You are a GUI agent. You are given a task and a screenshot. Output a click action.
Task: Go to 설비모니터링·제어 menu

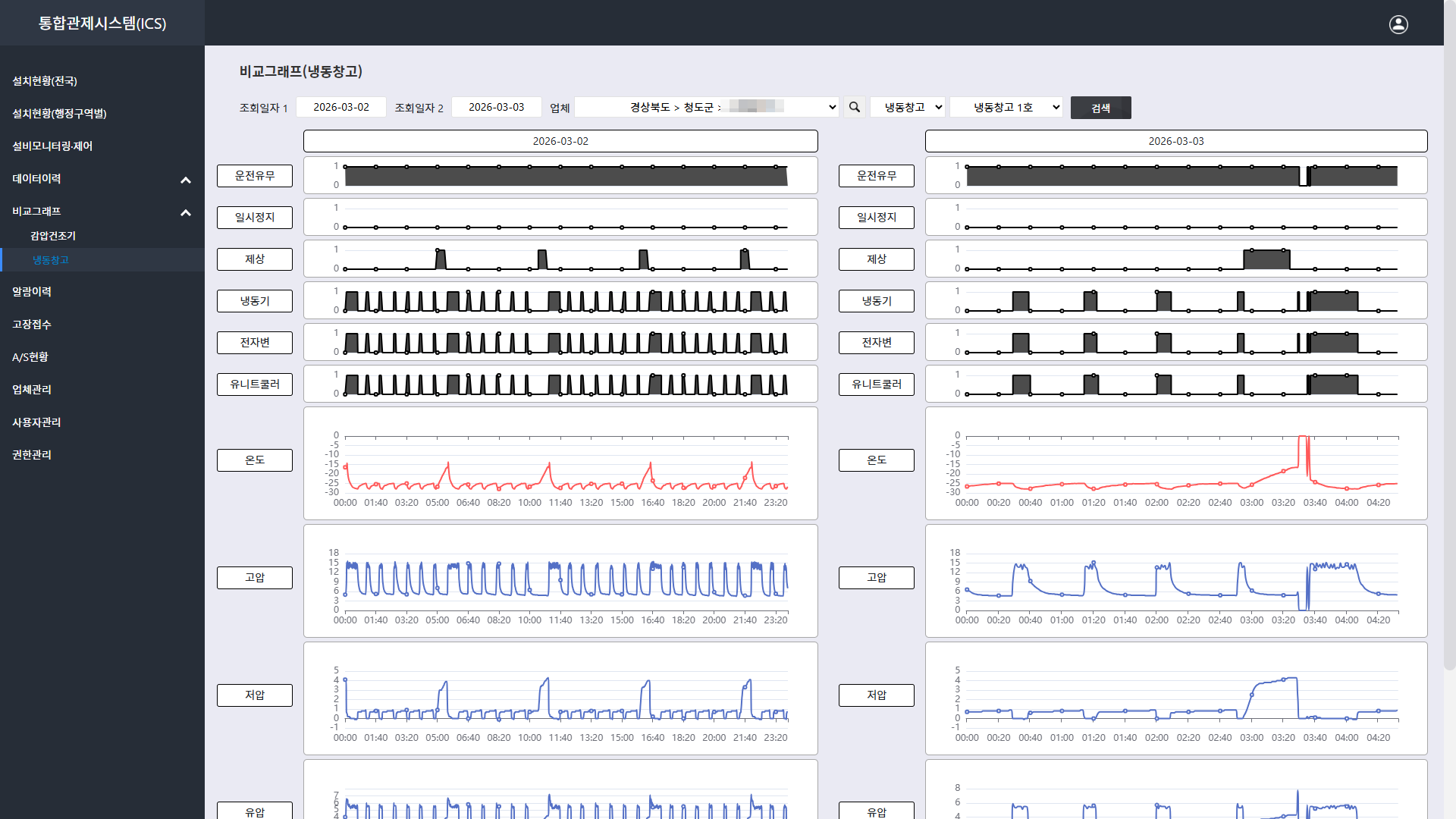(x=52, y=146)
